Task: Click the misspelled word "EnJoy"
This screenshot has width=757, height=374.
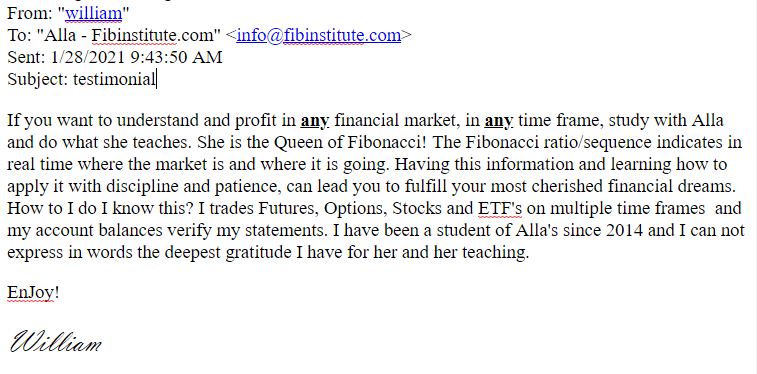Action: 30,292
